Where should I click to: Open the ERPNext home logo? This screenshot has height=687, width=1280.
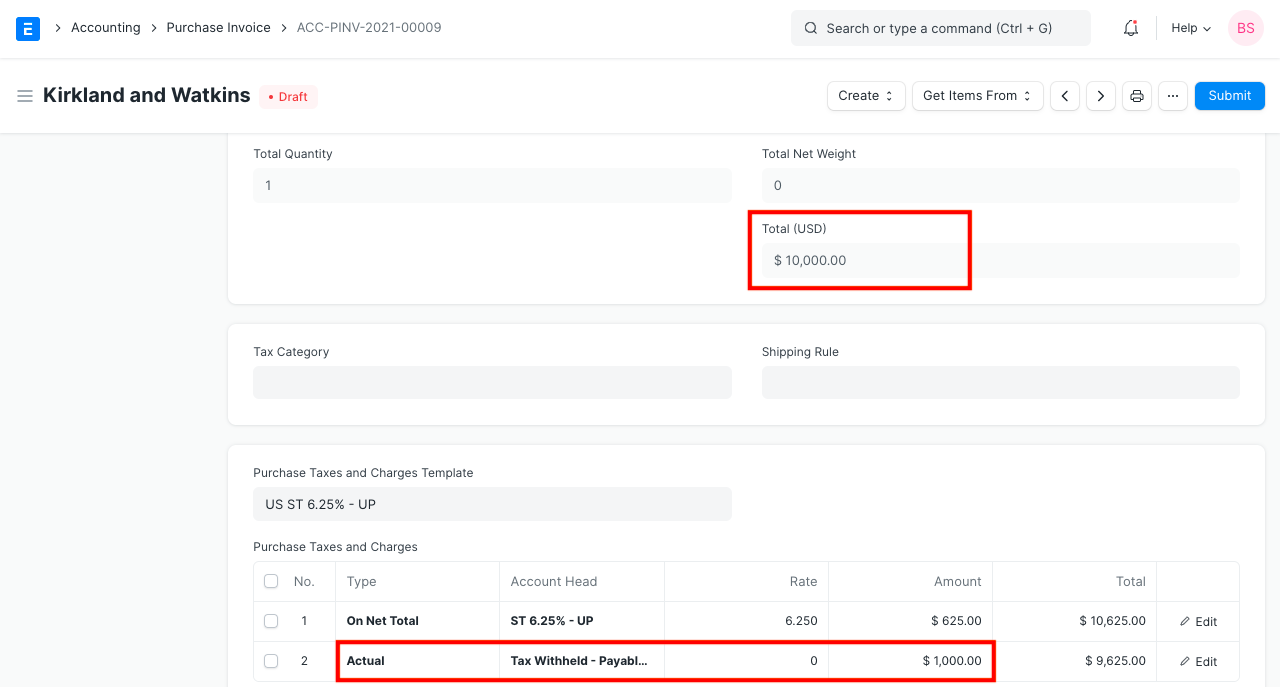pos(27,28)
